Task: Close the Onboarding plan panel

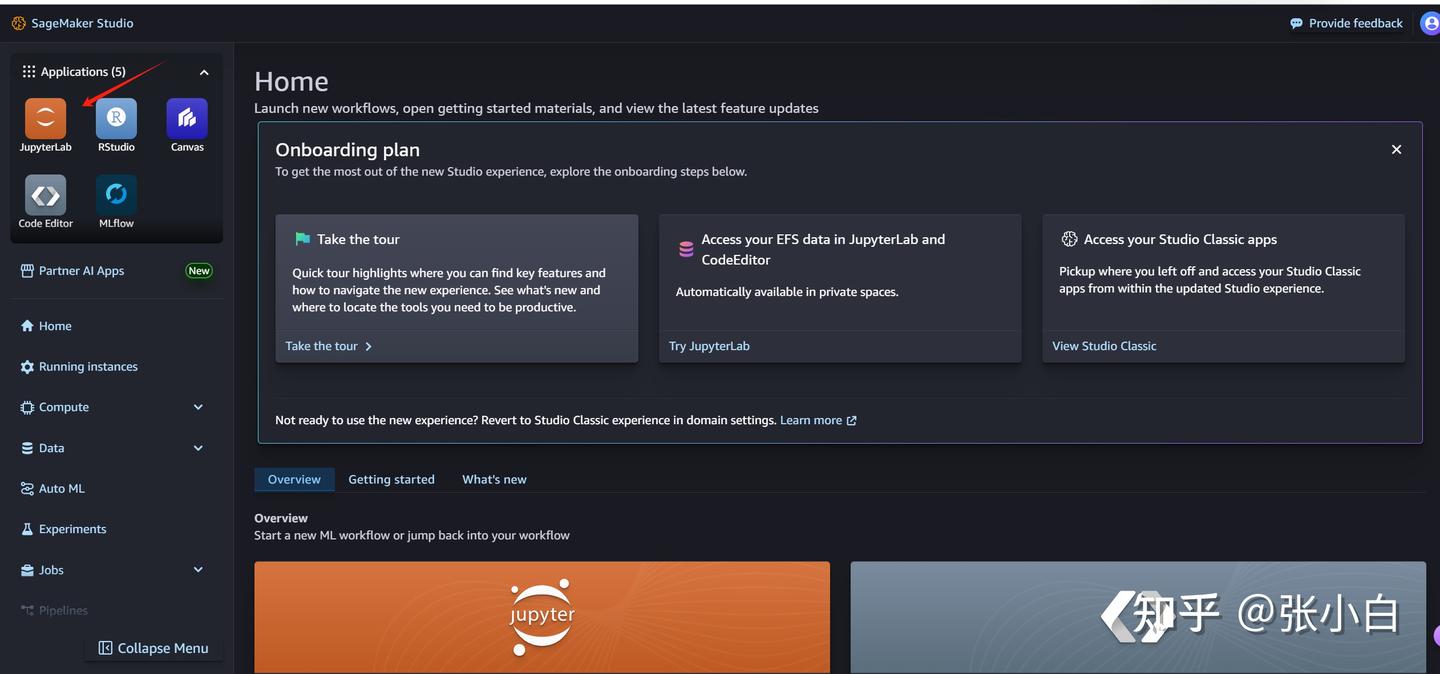Action: point(1396,150)
